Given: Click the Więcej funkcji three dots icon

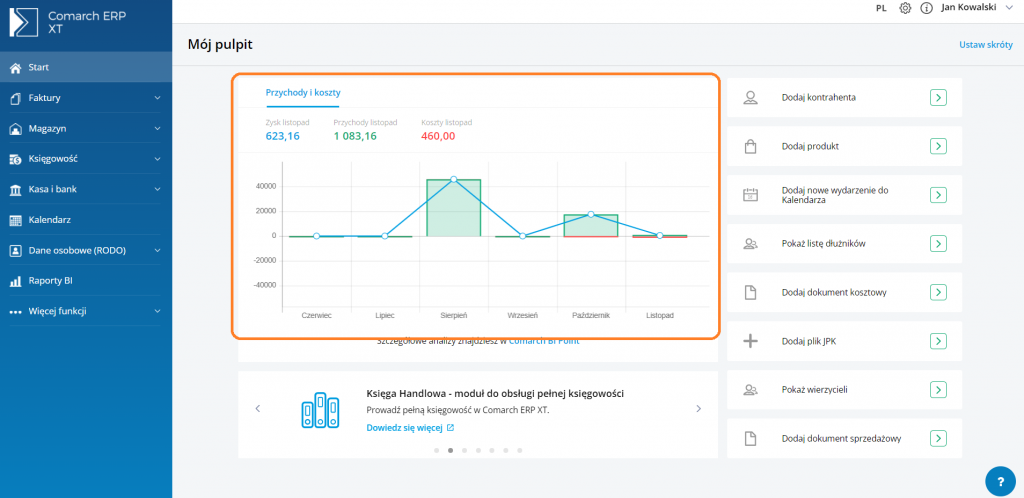Looking at the screenshot, I should [x=16, y=312].
